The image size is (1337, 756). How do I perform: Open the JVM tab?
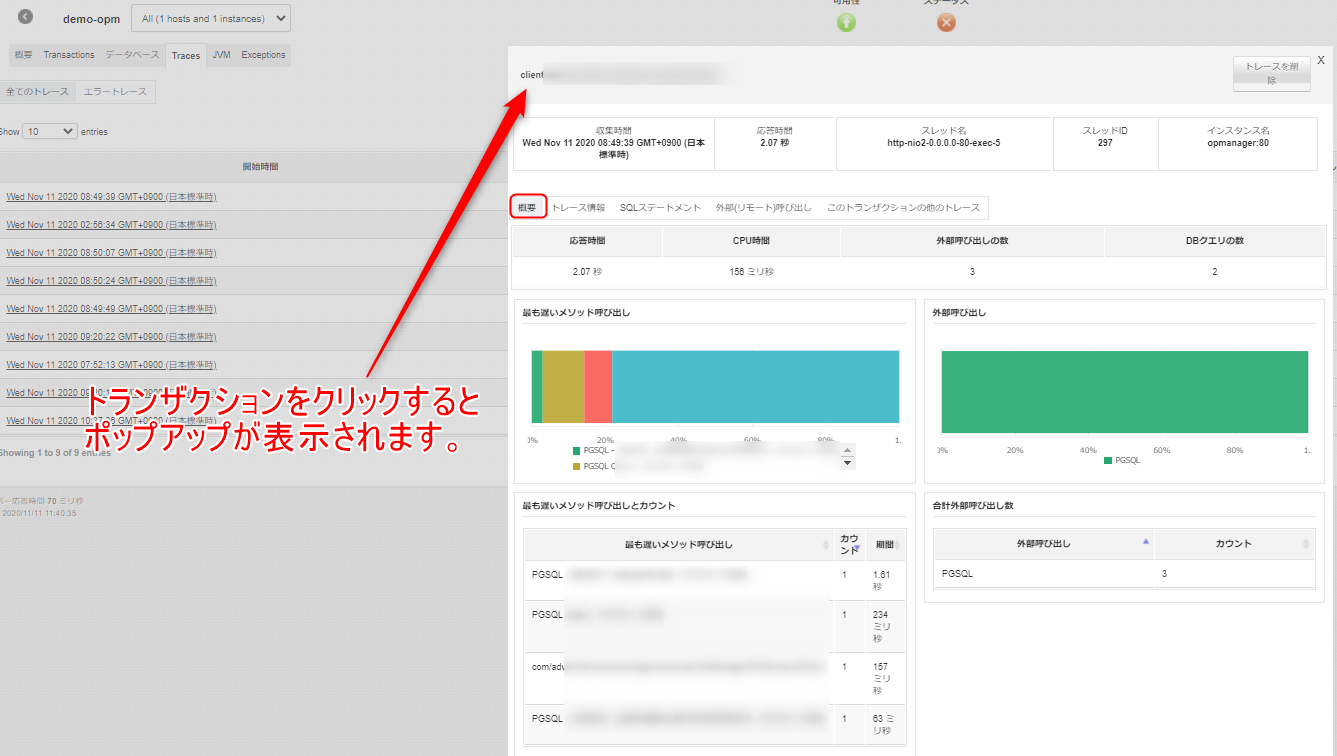tap(221, 55)
